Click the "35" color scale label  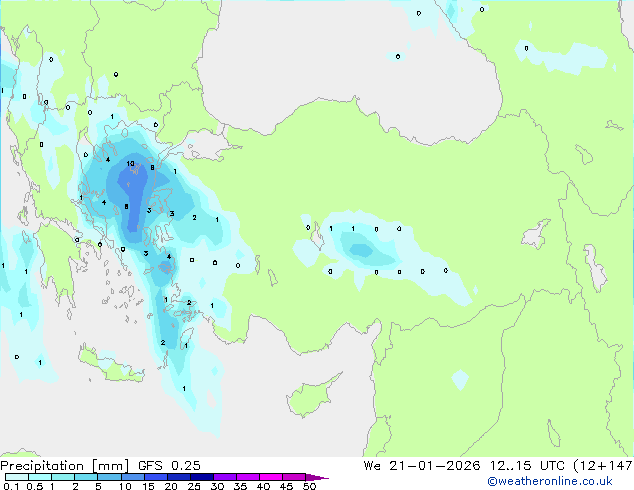(x=241, y=486)
